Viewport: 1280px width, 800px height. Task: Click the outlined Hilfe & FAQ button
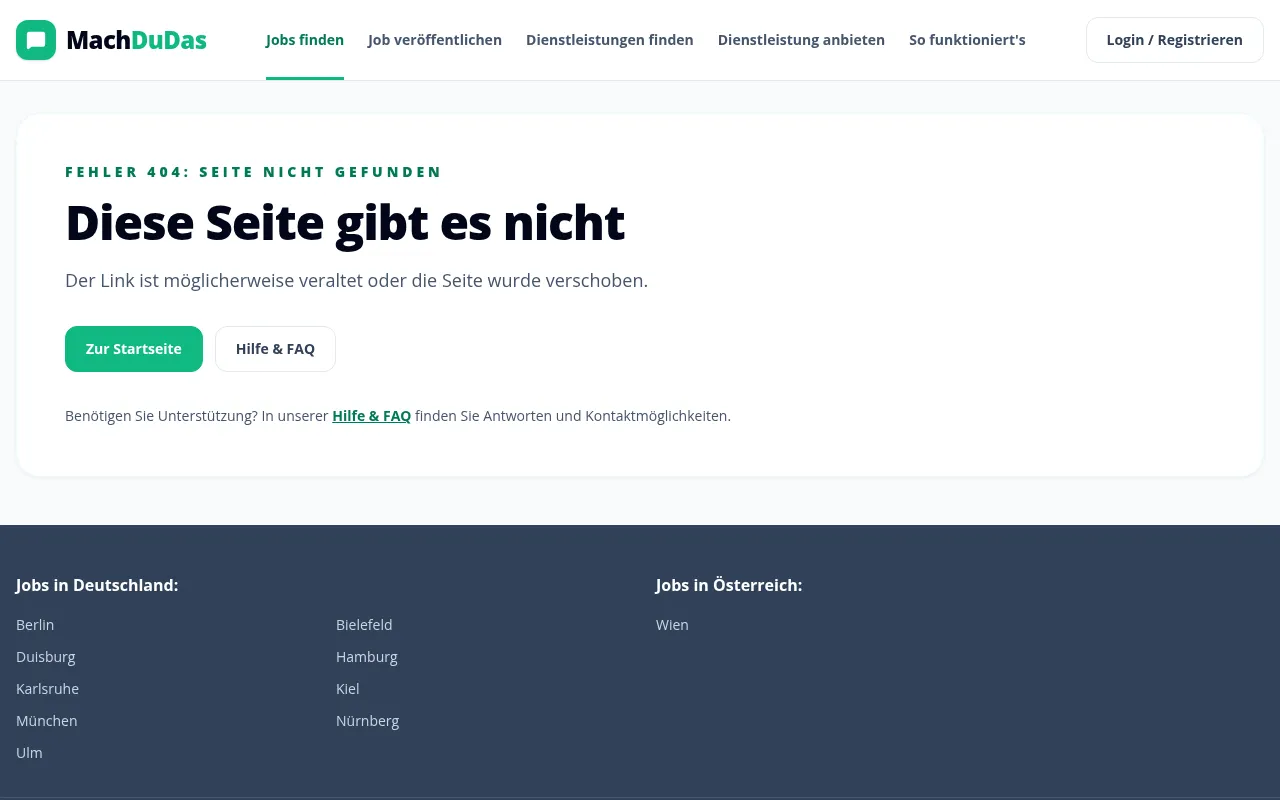coord(275,349)
